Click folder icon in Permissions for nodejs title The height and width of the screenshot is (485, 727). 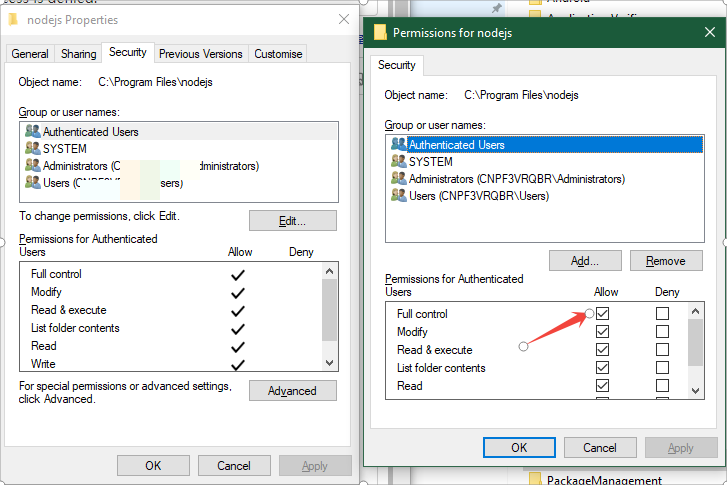[380, 32]
